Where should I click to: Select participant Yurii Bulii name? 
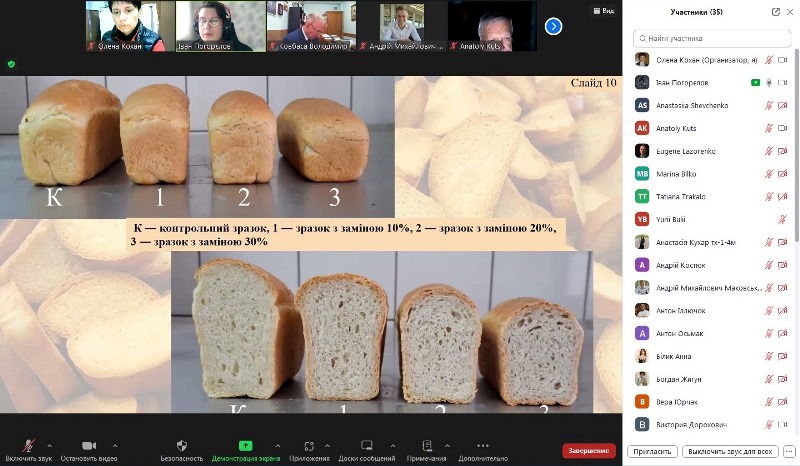[x=670, y=219]
